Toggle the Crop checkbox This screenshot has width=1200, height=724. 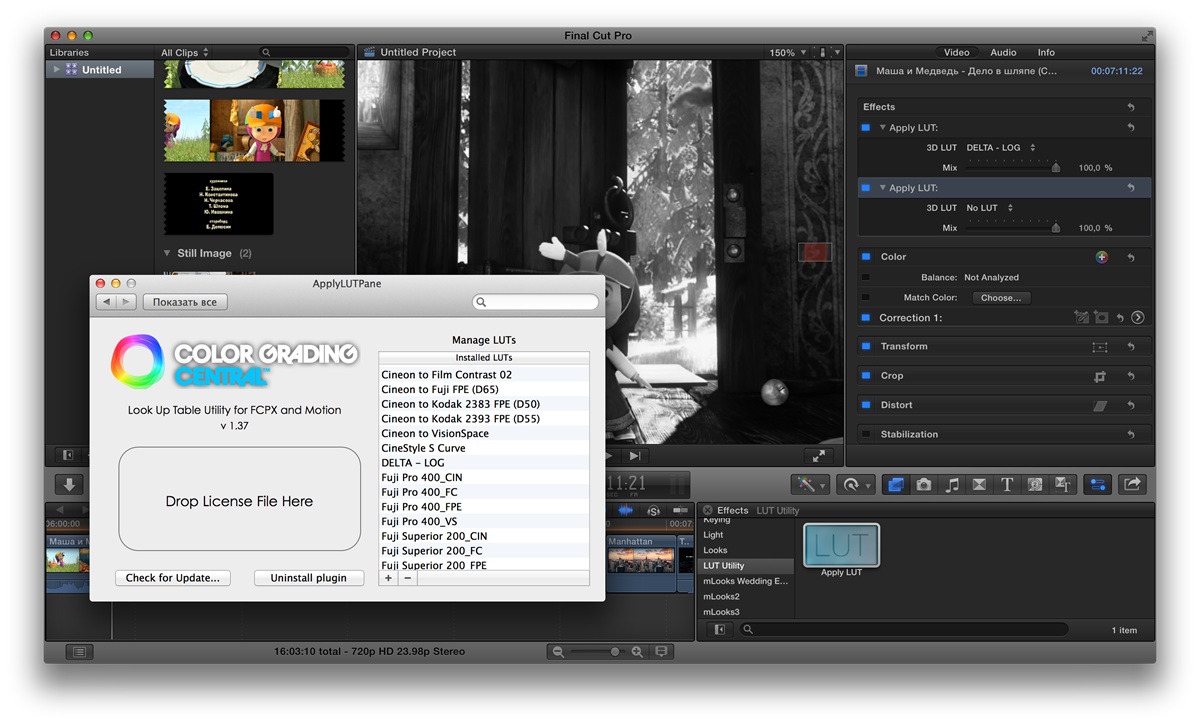click(865, 376)
